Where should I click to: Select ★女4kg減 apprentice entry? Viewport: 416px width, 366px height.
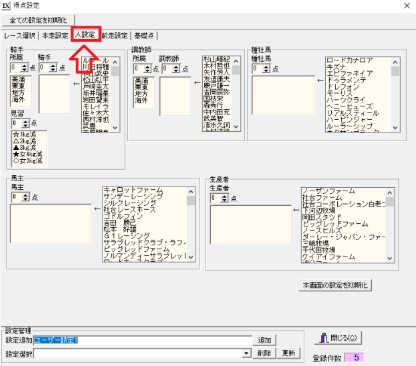click(28, 154)
